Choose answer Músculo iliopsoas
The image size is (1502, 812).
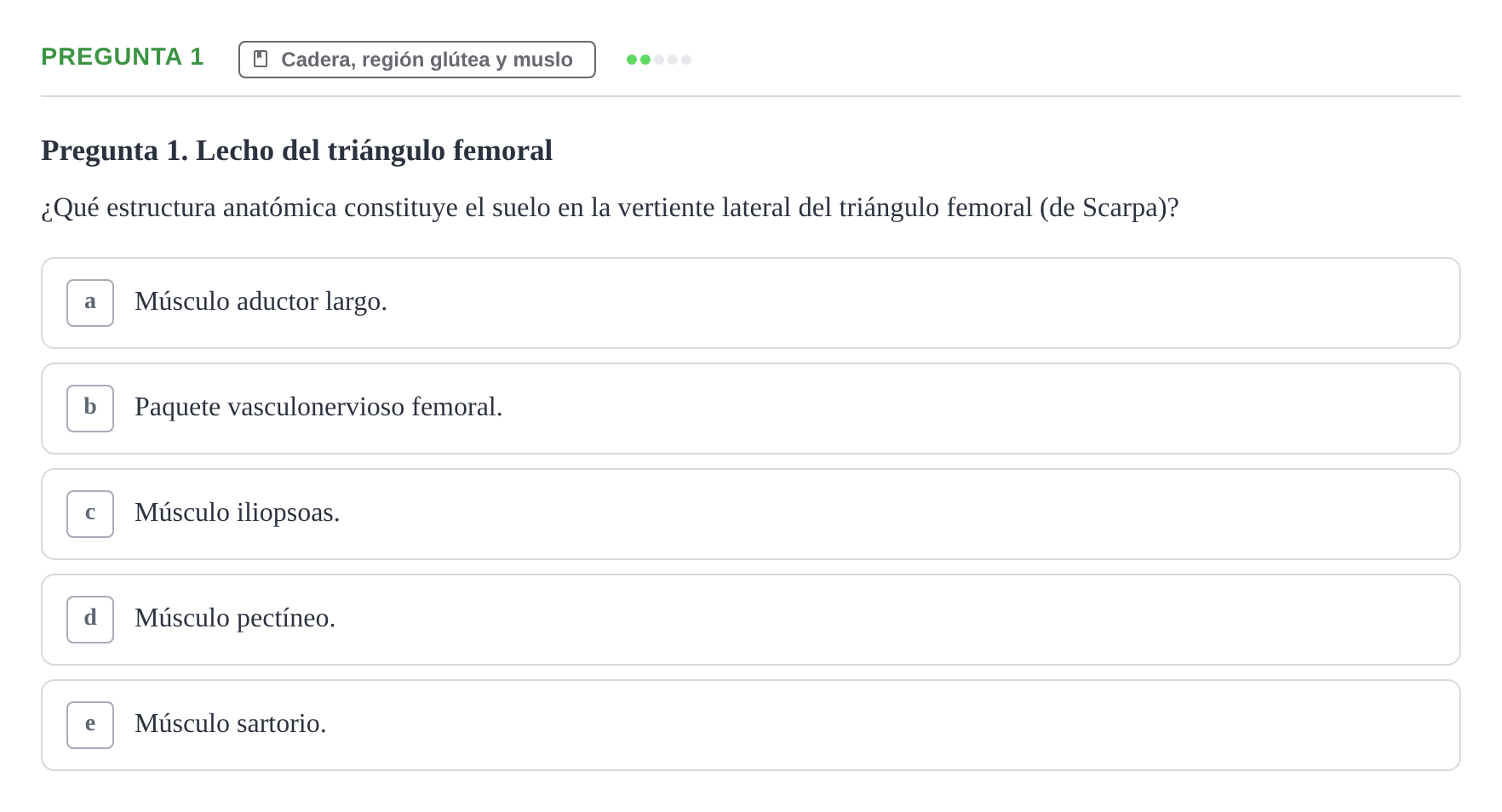(751, 514)
